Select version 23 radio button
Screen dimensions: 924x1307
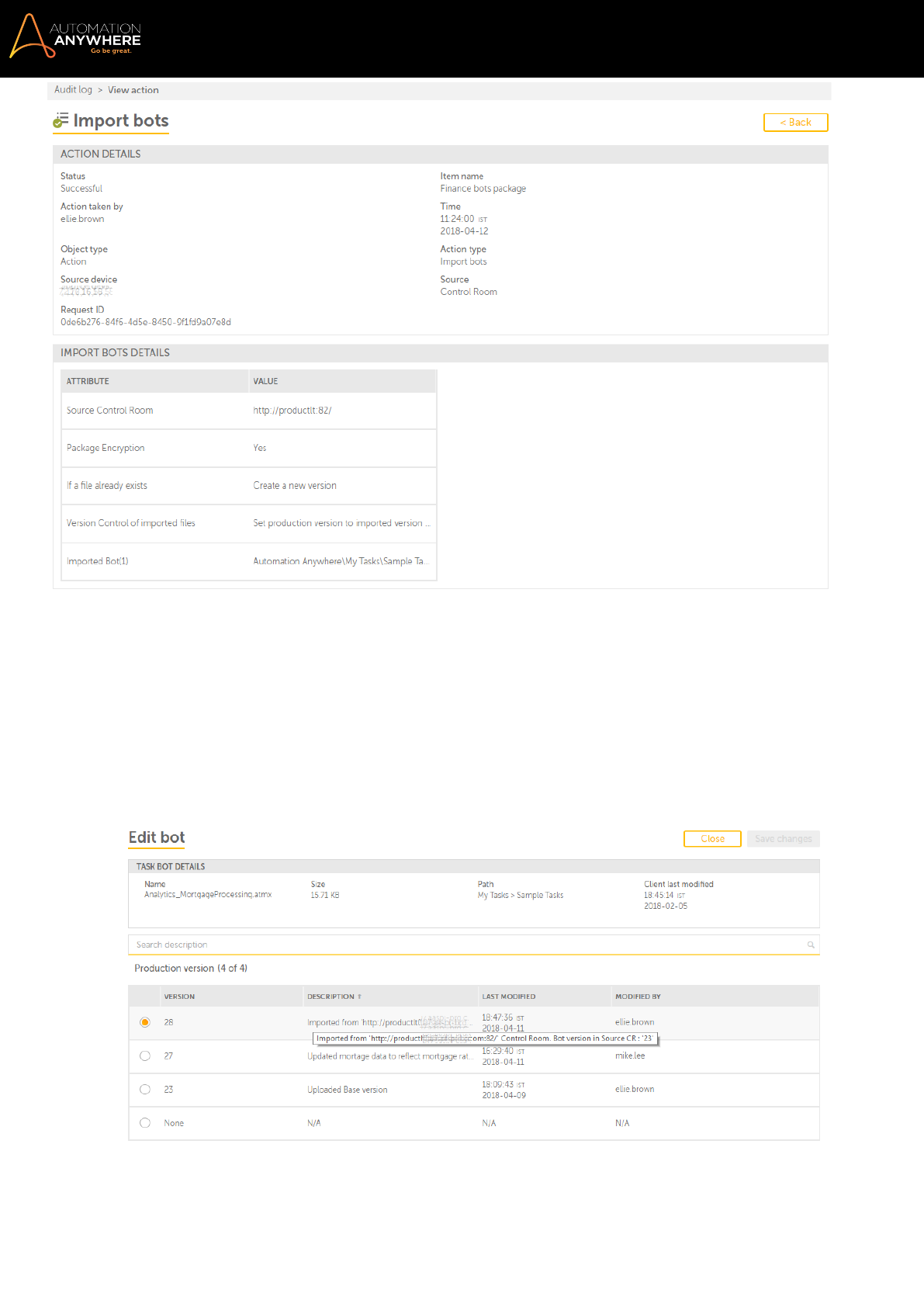point(145,1089)
